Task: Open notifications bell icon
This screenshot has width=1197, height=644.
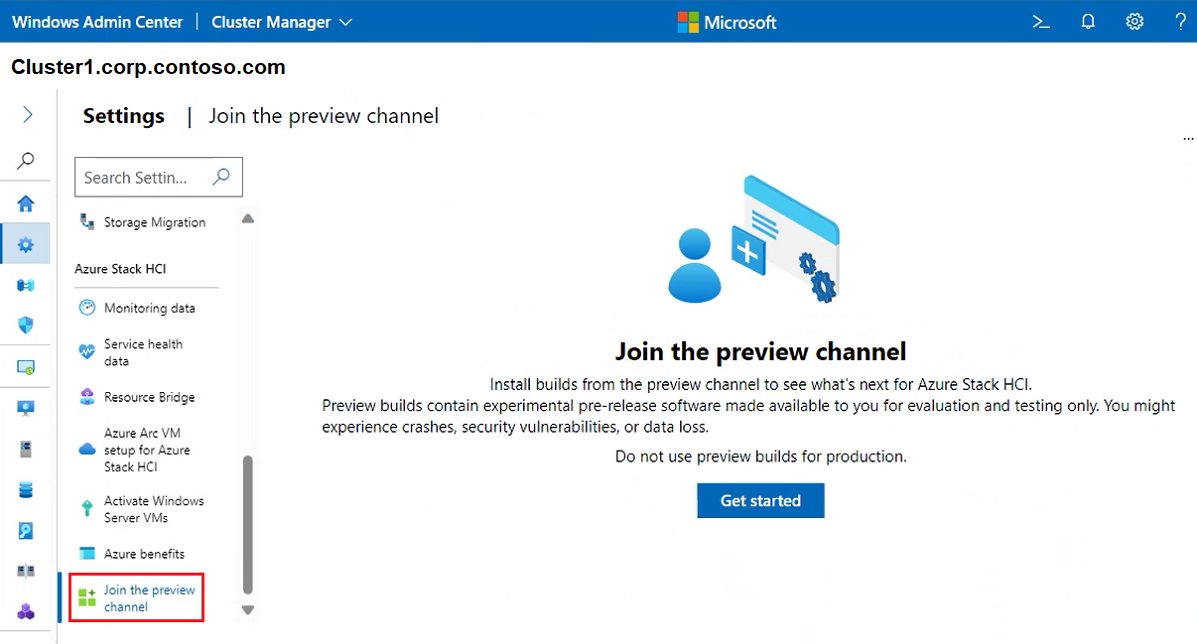Action: pos(1088,22)
